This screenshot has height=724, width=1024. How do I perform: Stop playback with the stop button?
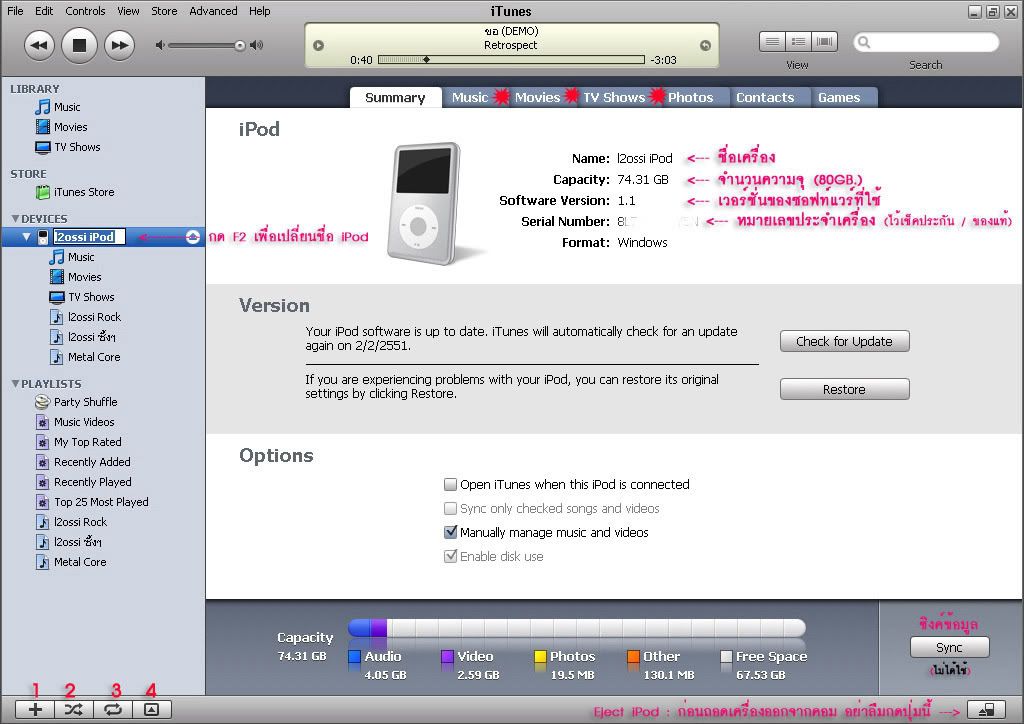coord(79,45)
